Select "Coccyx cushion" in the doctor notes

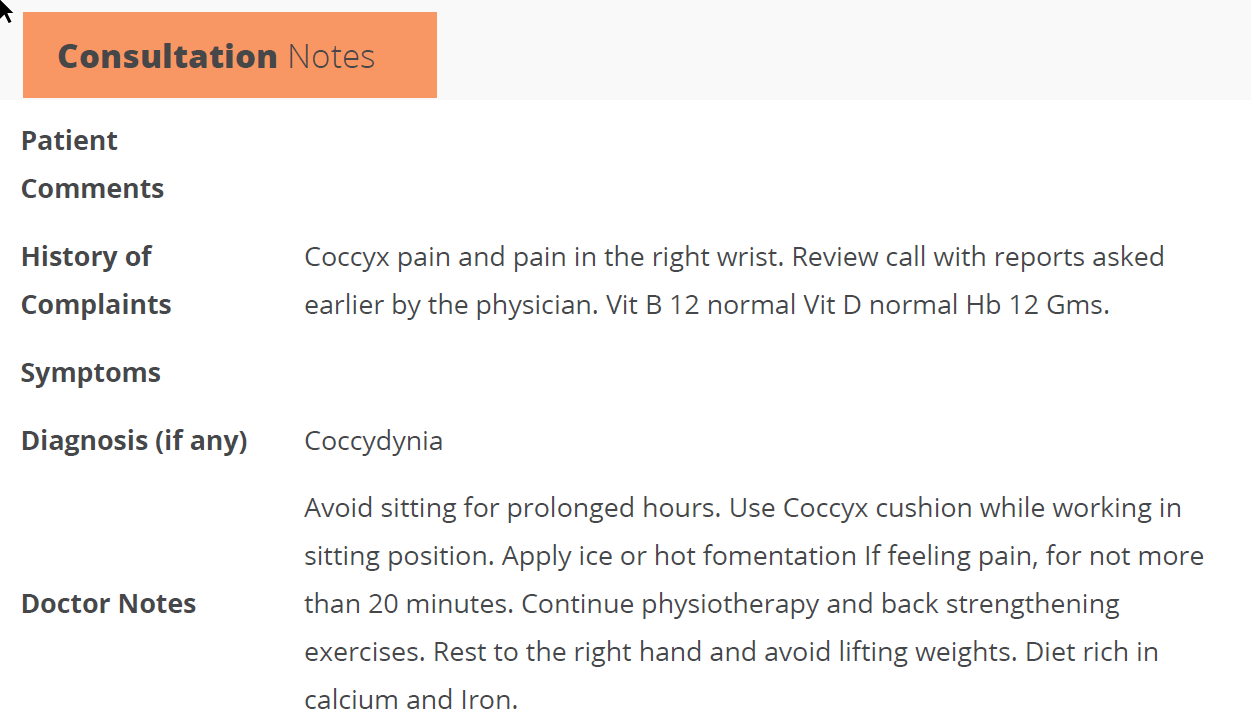[x=877, y=508]
